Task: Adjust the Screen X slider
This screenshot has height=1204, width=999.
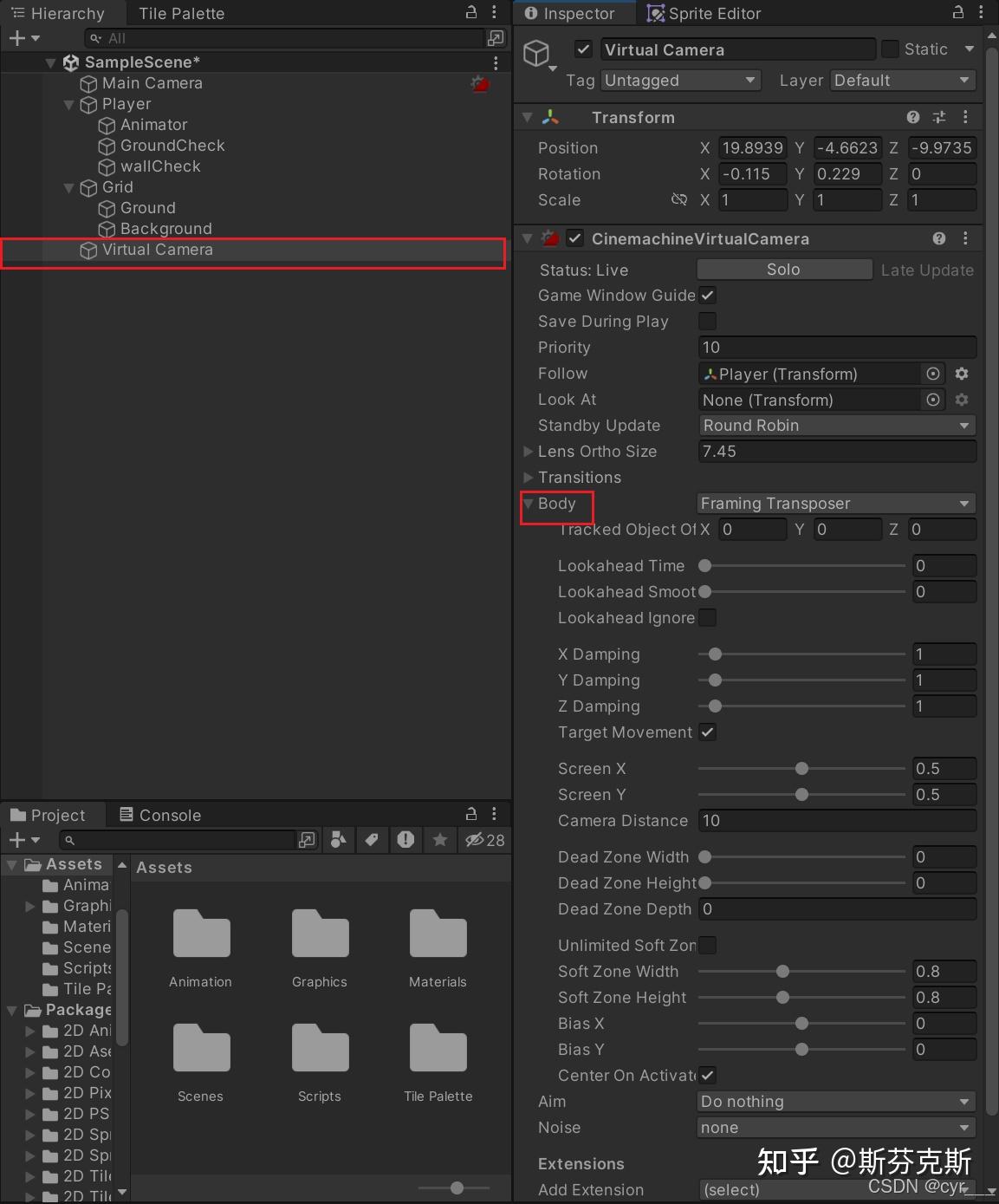Action: (x=801, y=768)
